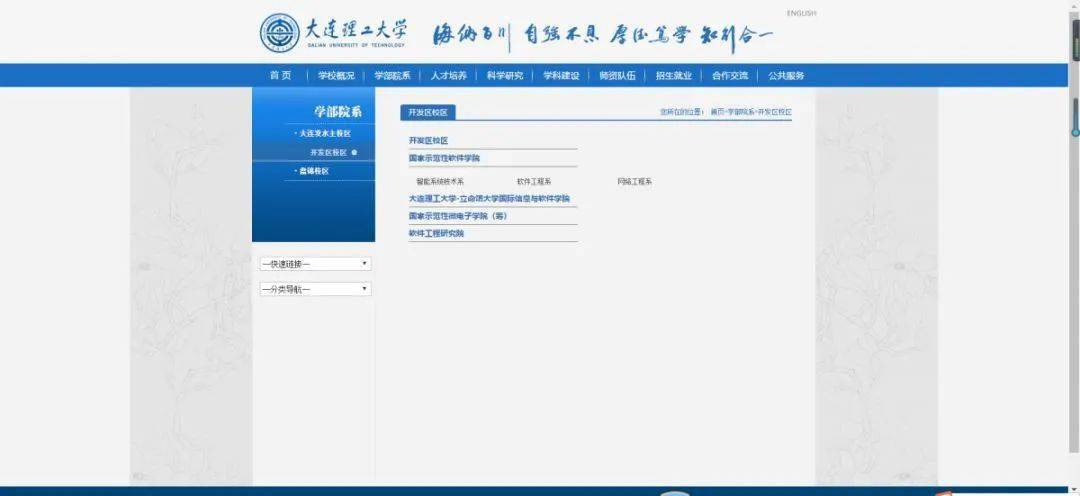Open the 学科建设 navigation menu
The width and height of the screenshot is (1080, 496).
pos(561,76)
